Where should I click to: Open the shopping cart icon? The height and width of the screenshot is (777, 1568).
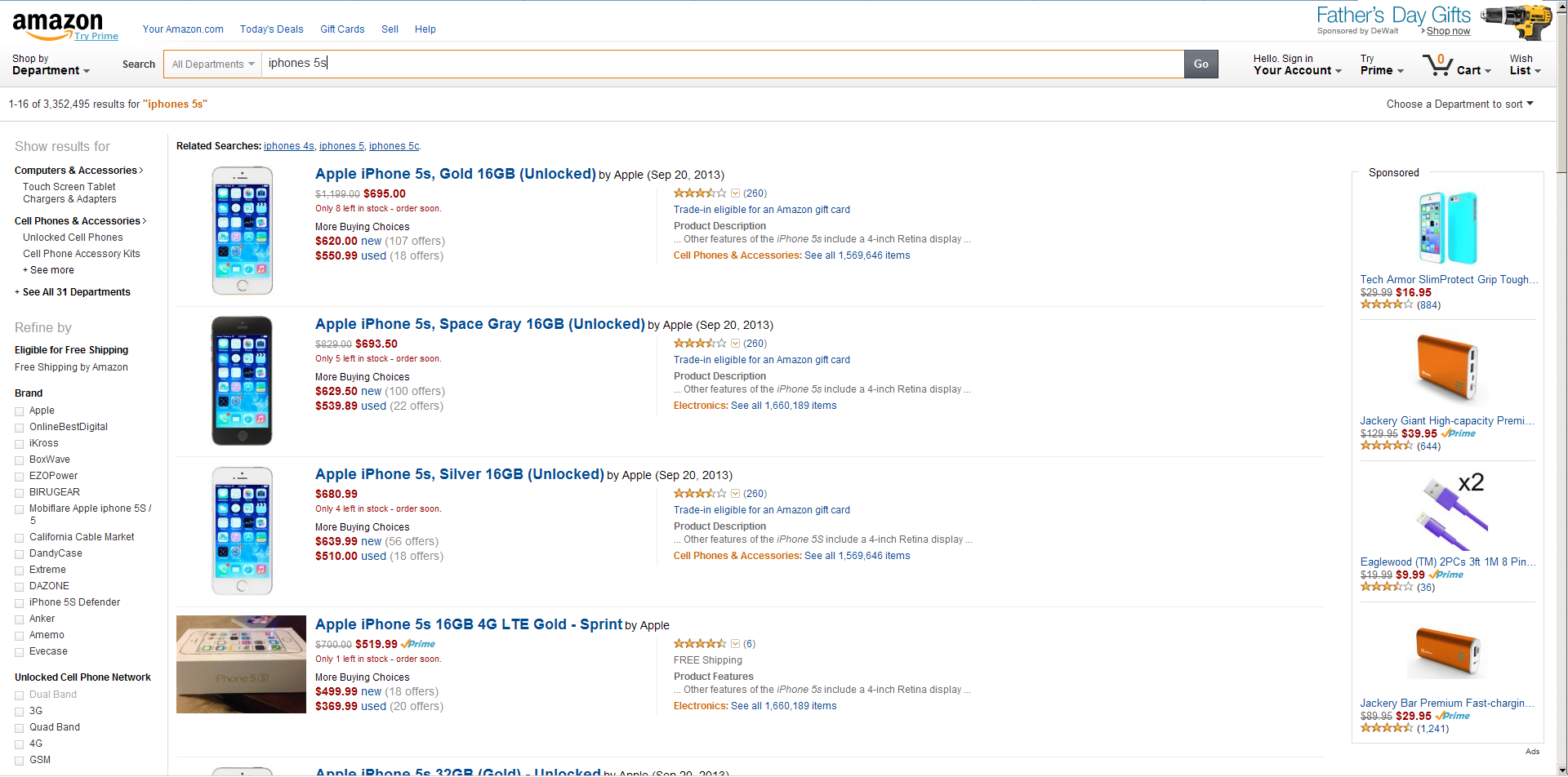tap(1437, 65)
